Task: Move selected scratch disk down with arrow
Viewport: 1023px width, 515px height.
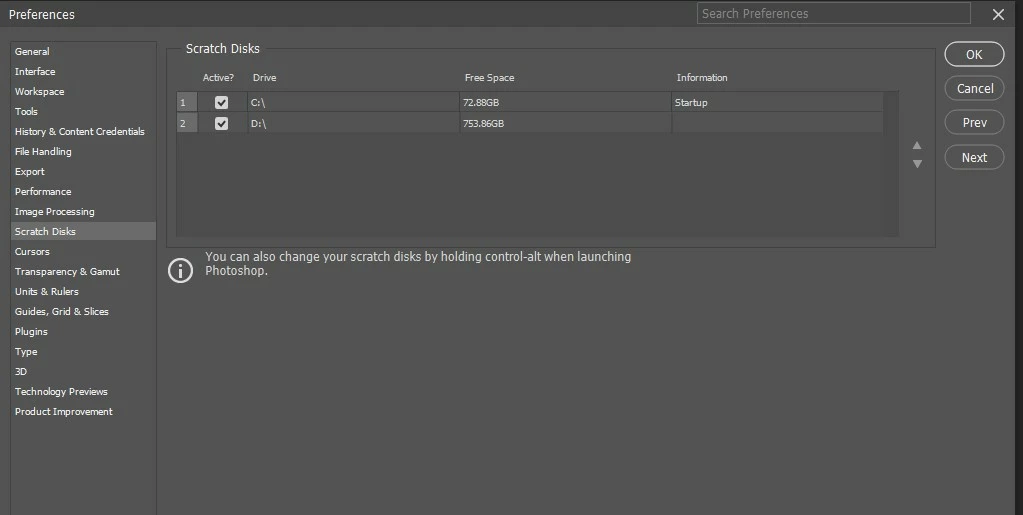Action: coord(917,164)
